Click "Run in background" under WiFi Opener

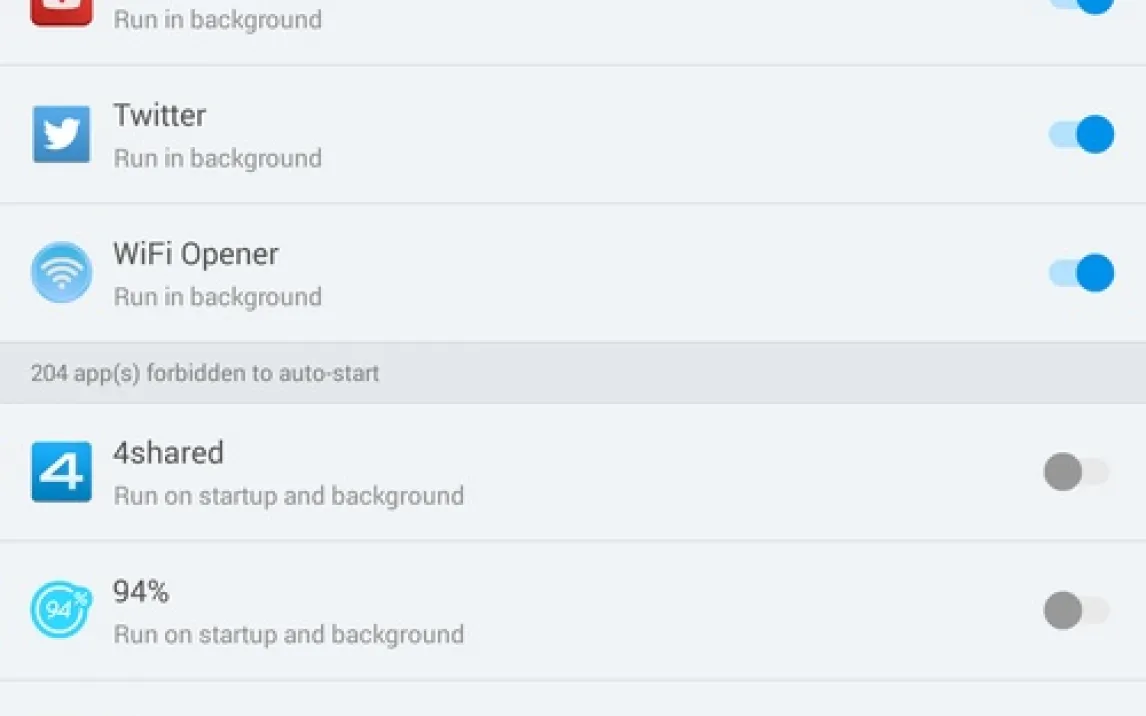click(218, 297)
